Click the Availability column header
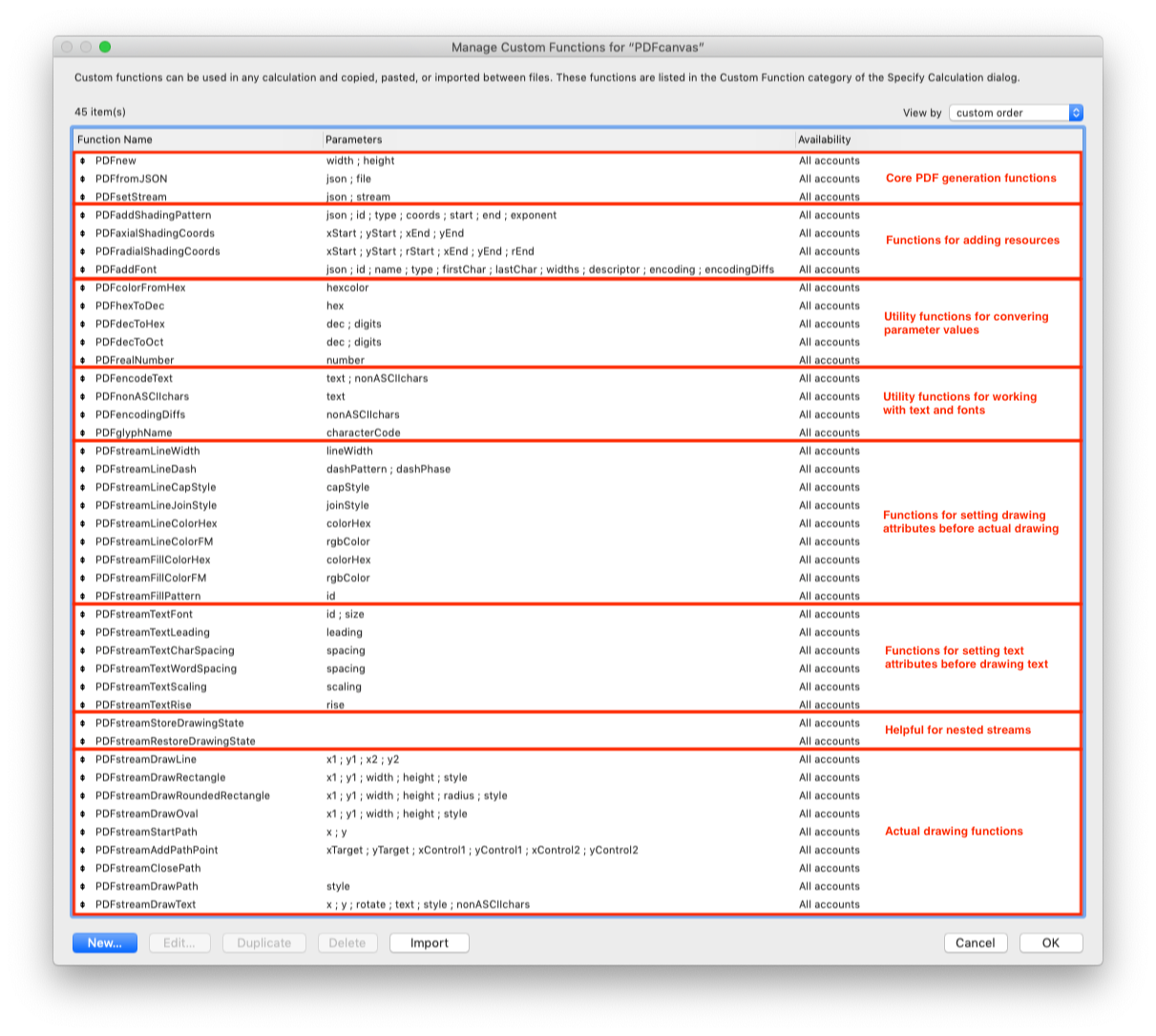Screen dimensions: 1156x1036 [x=938, y=139]
